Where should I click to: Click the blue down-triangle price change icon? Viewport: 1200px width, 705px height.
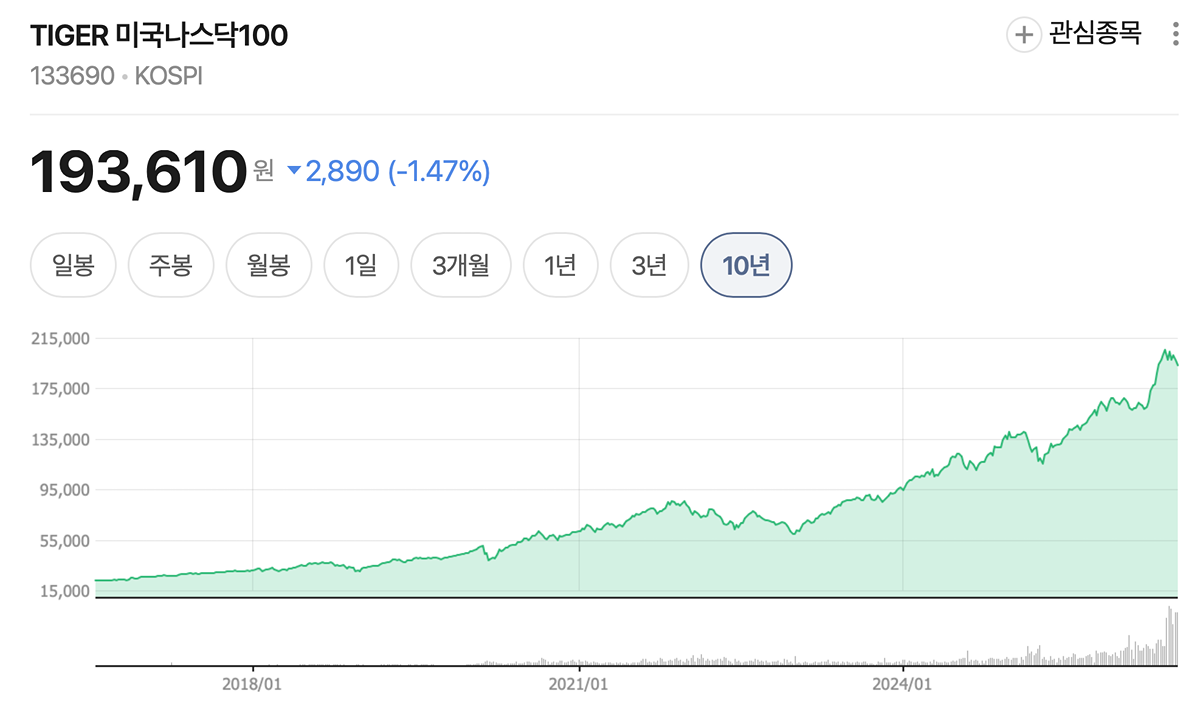293,171
